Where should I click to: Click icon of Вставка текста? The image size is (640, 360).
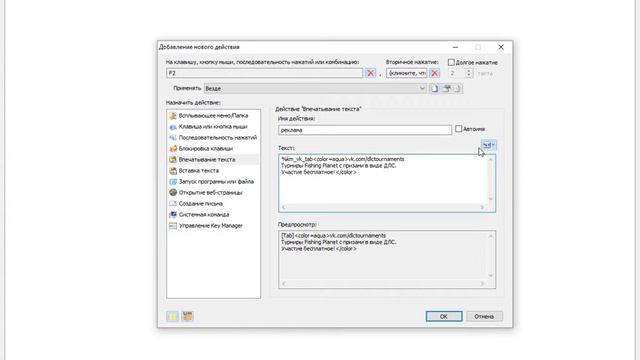[x=173, y=171]
